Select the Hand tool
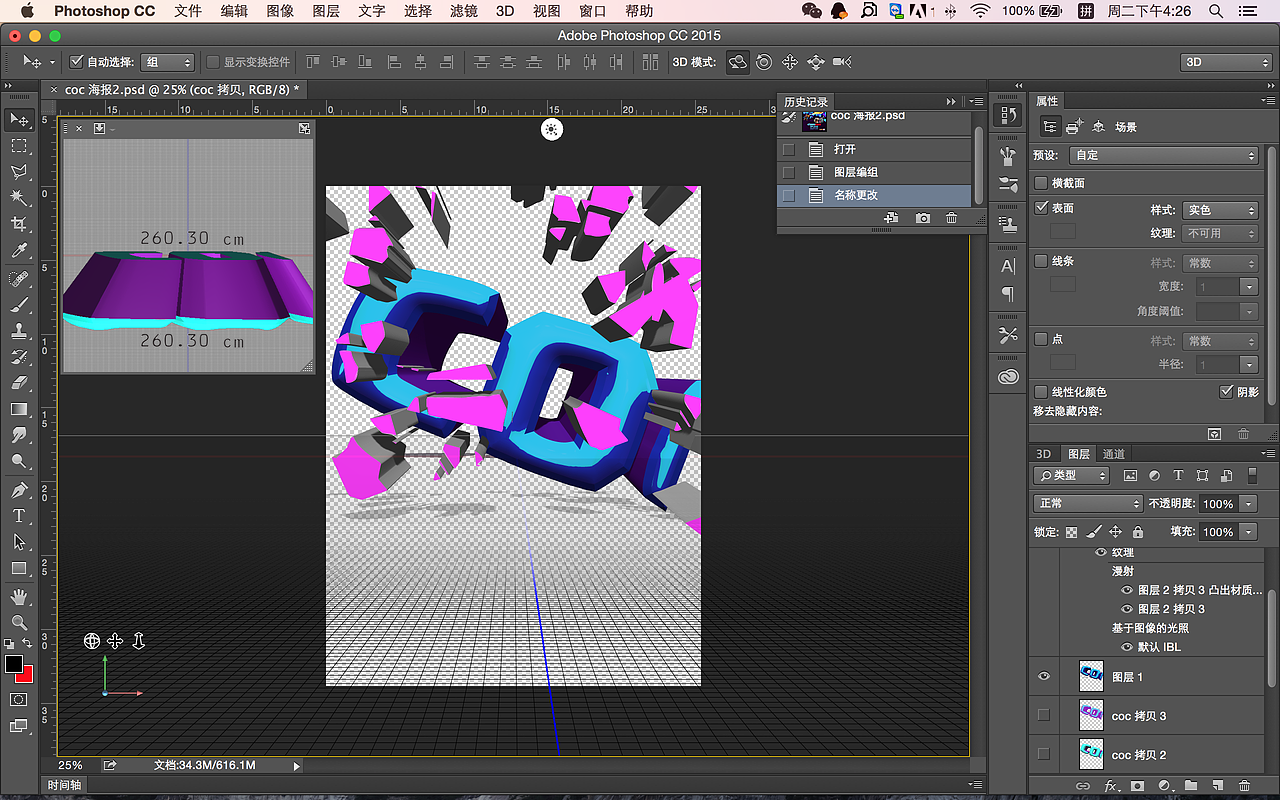 pos(19,597)
